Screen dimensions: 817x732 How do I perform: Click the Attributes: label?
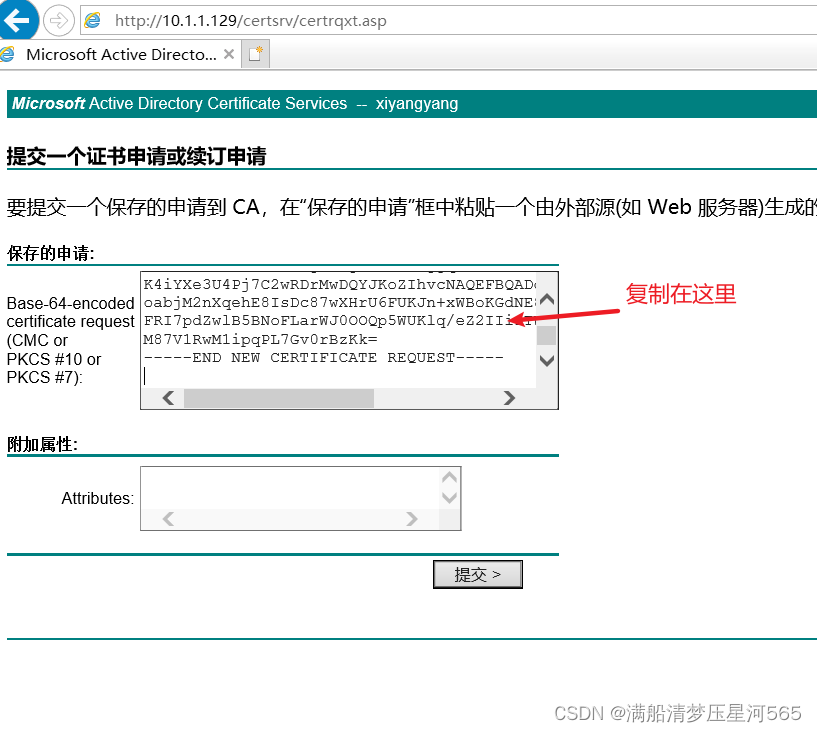[x=97, y=498]
